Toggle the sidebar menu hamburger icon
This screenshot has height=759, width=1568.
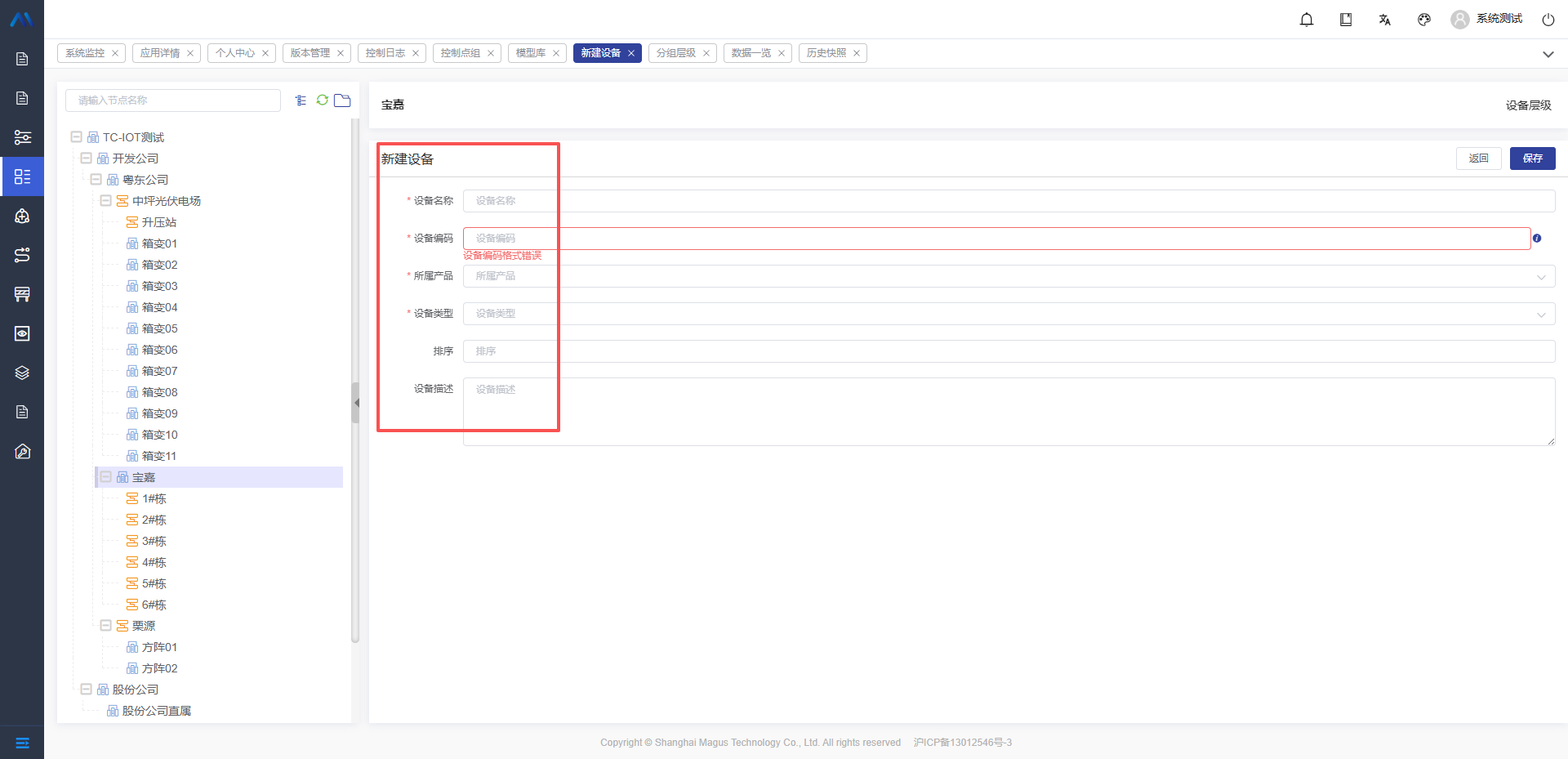[22, 743]
